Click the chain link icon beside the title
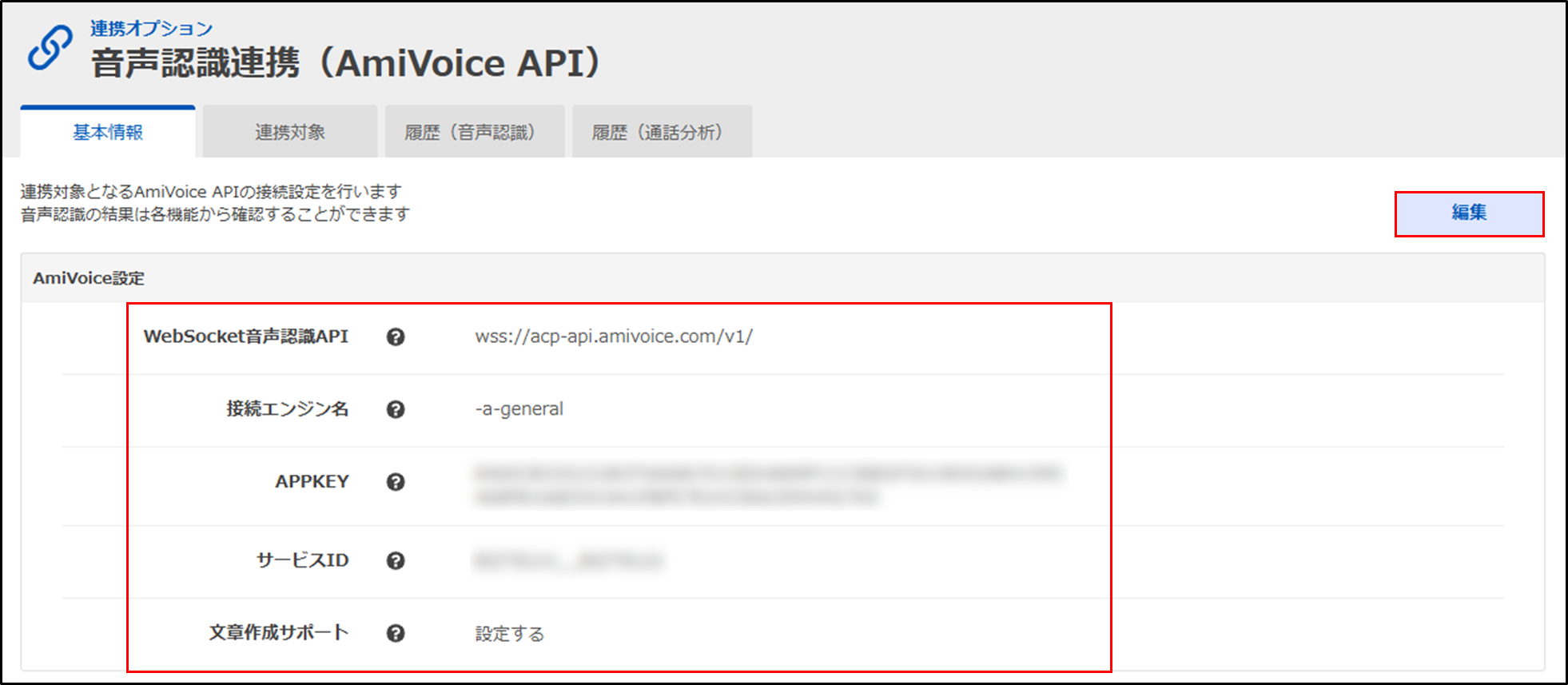This screenshot has width=1568, height=685. [50, 48]
